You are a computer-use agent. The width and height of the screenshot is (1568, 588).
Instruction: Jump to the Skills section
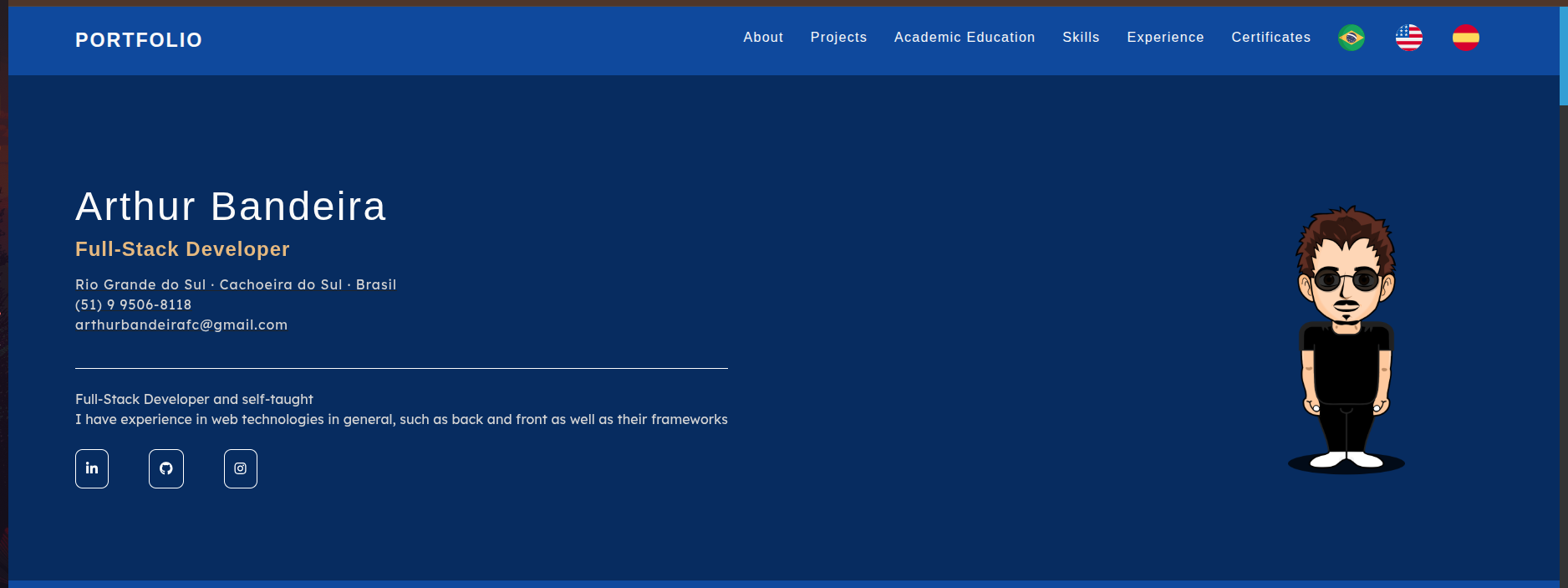coord(1081,38)
